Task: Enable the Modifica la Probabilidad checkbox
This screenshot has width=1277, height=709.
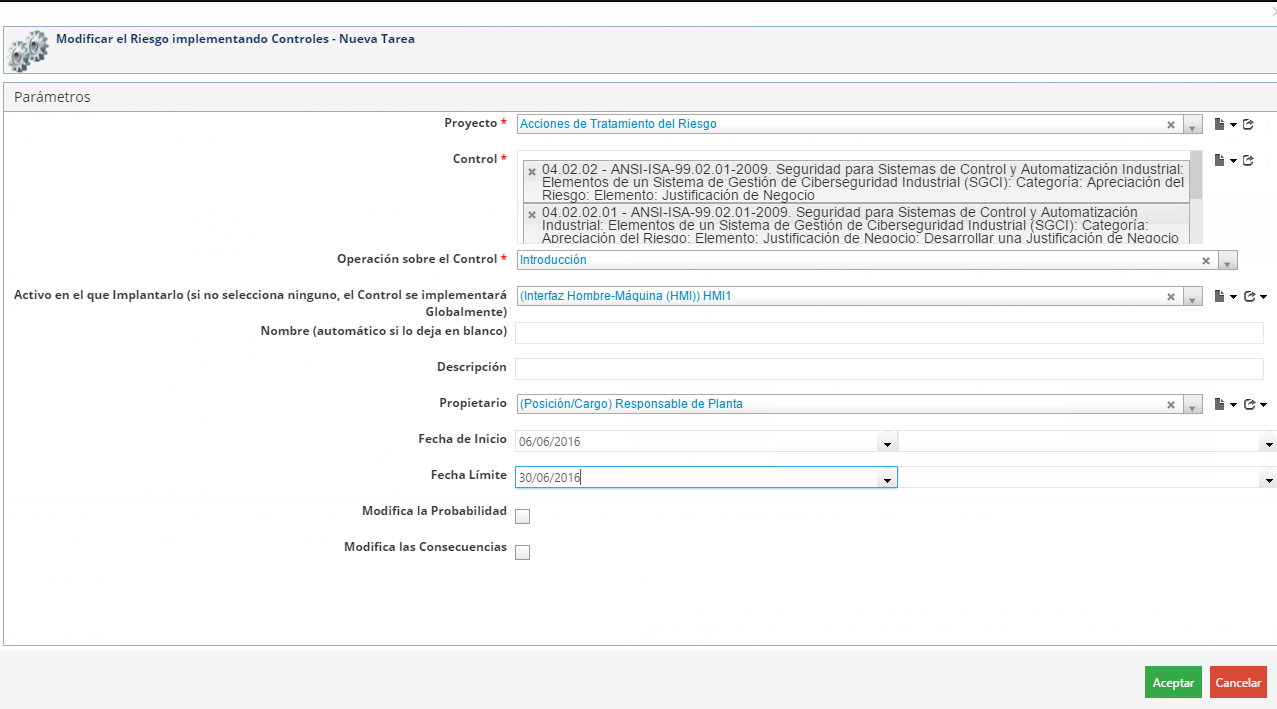Action: tap(522, 516)
